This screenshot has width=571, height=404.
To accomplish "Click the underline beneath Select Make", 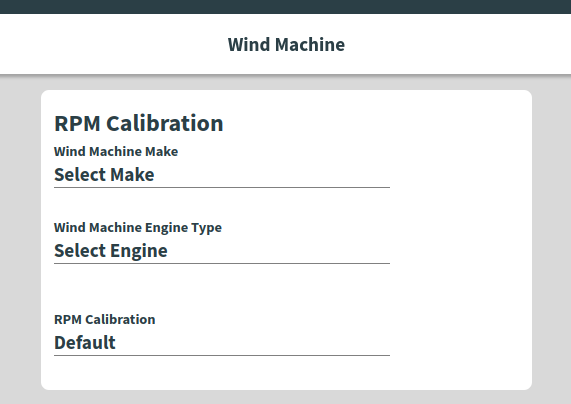I will 222,187.
